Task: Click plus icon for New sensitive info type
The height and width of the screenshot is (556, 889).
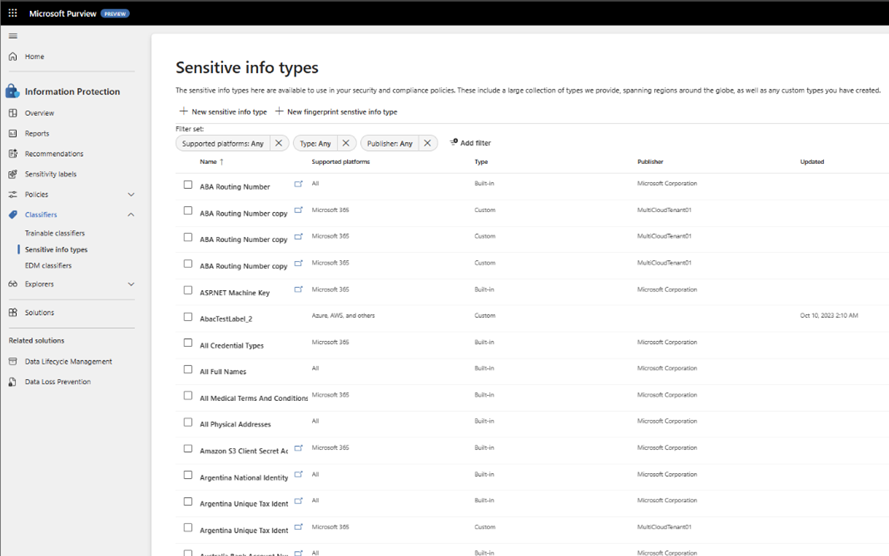Action: click(x=183, y=111)
